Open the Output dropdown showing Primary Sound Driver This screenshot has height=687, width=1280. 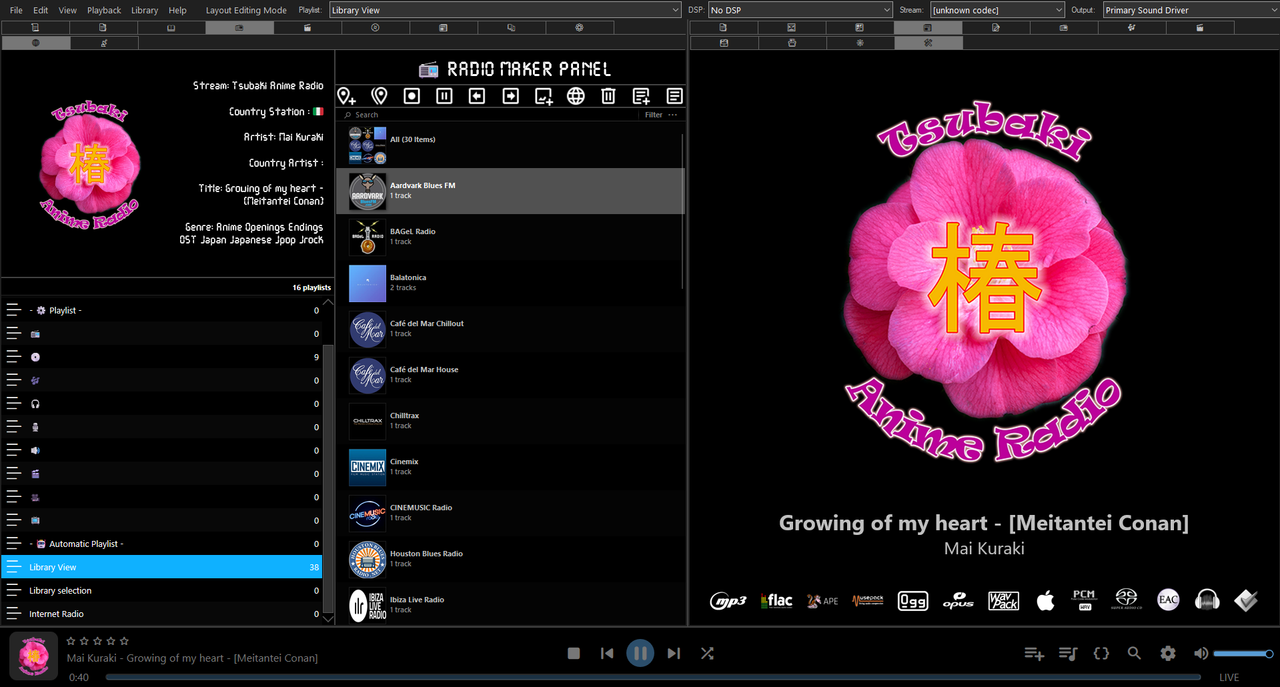[1190, 10]
